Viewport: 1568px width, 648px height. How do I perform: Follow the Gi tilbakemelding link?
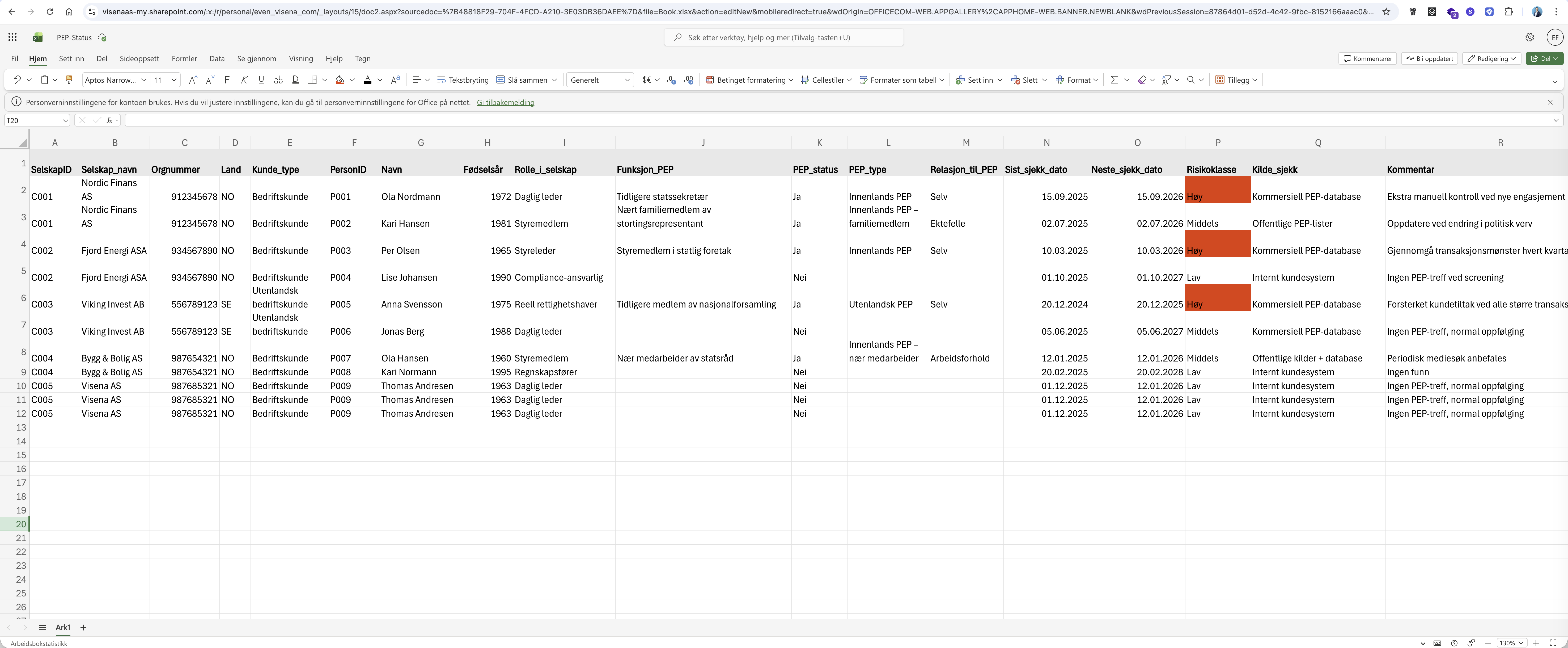[x=505, y=102]
